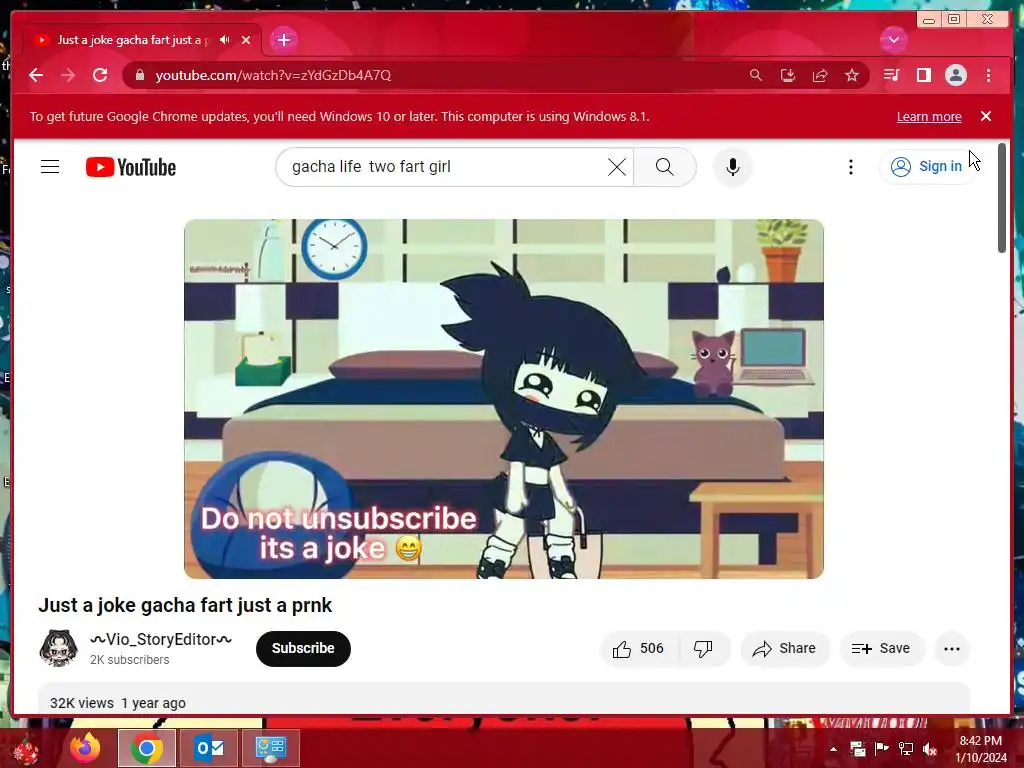
Task: Dislike this video
Action: pos(704,648)
